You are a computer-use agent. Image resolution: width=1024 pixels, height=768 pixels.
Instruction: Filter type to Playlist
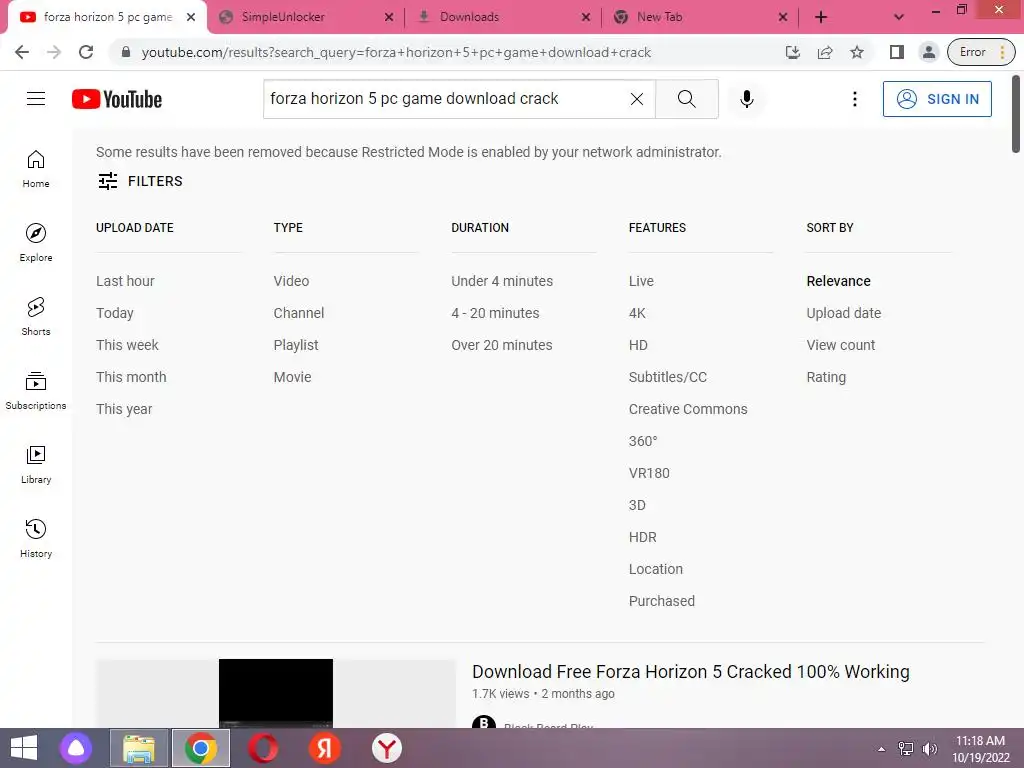click(x=296, y=345)
